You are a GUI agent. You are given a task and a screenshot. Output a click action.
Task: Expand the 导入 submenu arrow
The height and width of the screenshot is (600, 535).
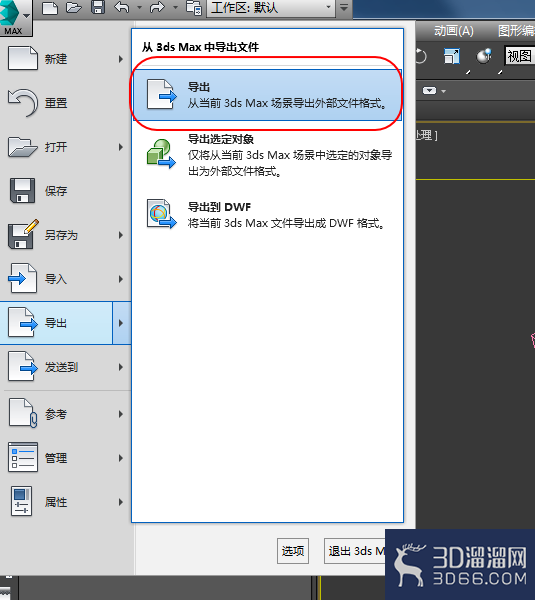pos(121,279)
